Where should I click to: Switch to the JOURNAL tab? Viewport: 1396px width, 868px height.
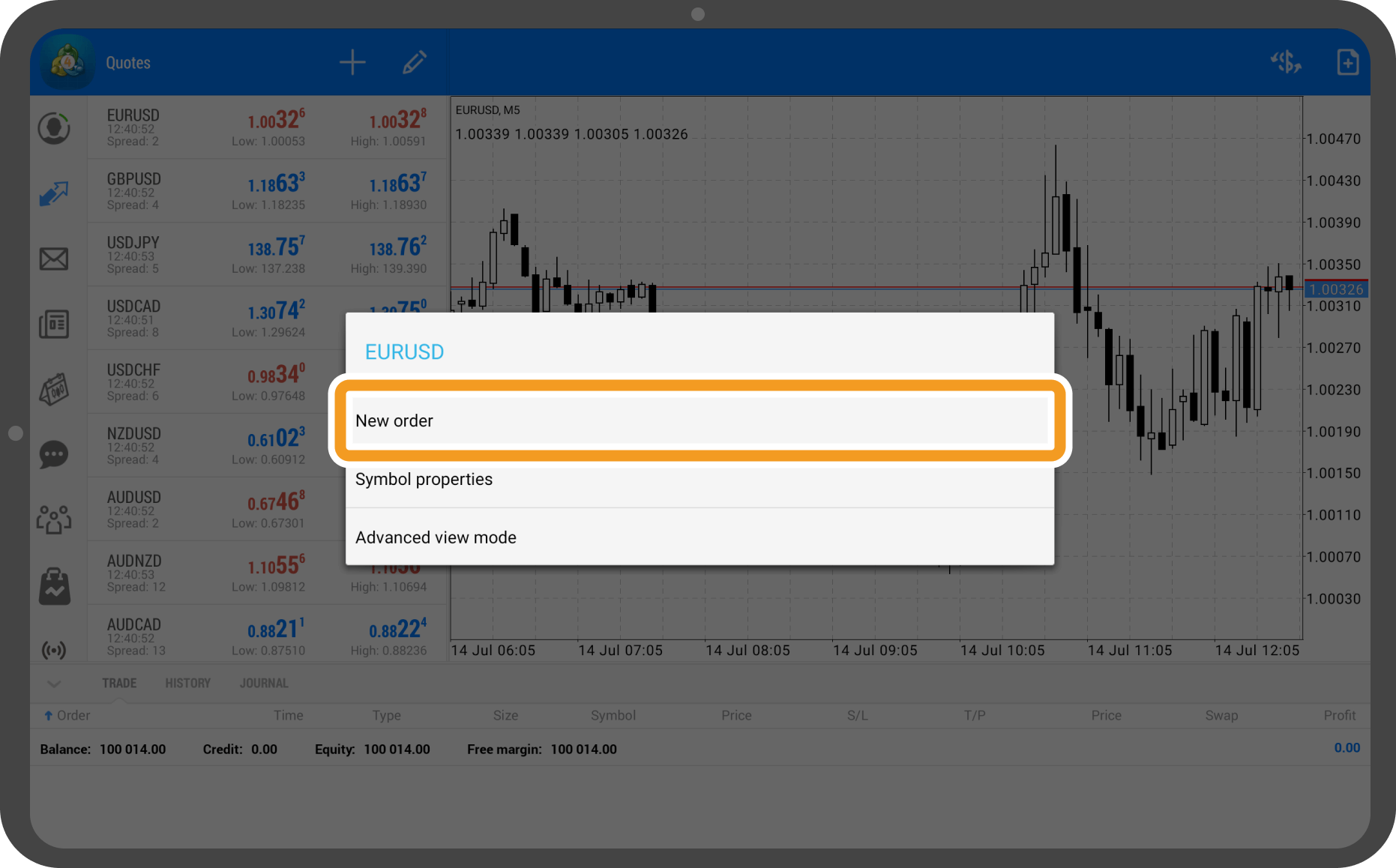264,684
